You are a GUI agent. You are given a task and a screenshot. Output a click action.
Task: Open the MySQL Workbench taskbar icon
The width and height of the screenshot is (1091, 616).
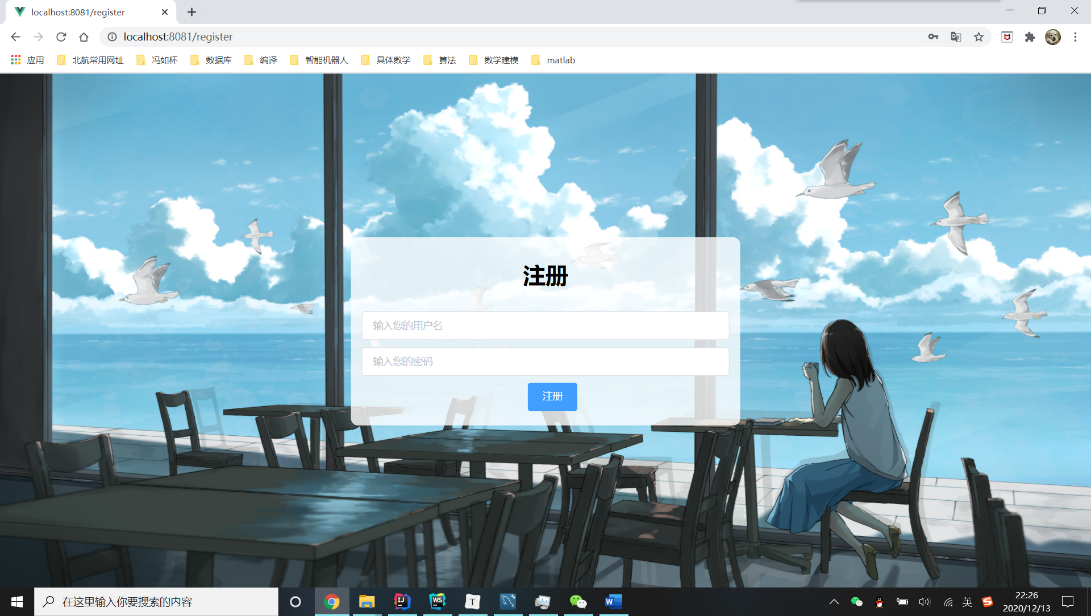(508, 601)
